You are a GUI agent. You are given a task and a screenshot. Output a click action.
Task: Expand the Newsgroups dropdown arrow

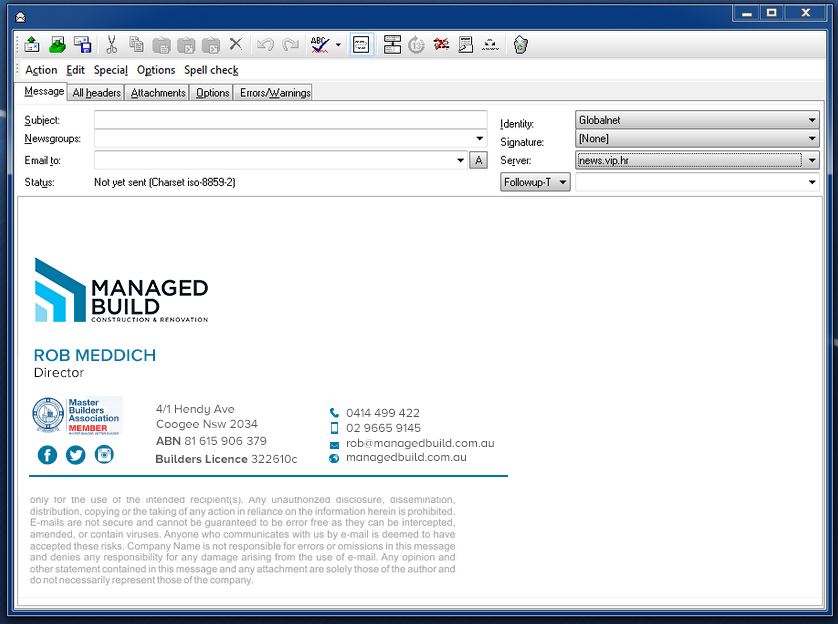pyautogui.click(x=480, y=138)
